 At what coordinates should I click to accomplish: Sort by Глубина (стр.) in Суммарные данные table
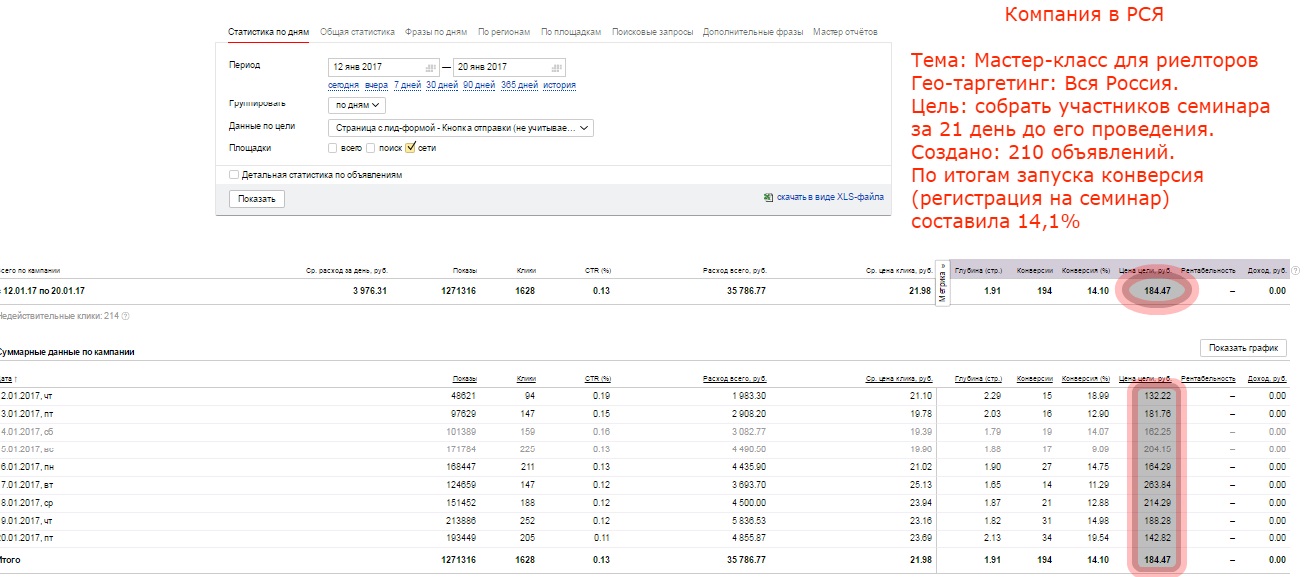click(978, 379)
